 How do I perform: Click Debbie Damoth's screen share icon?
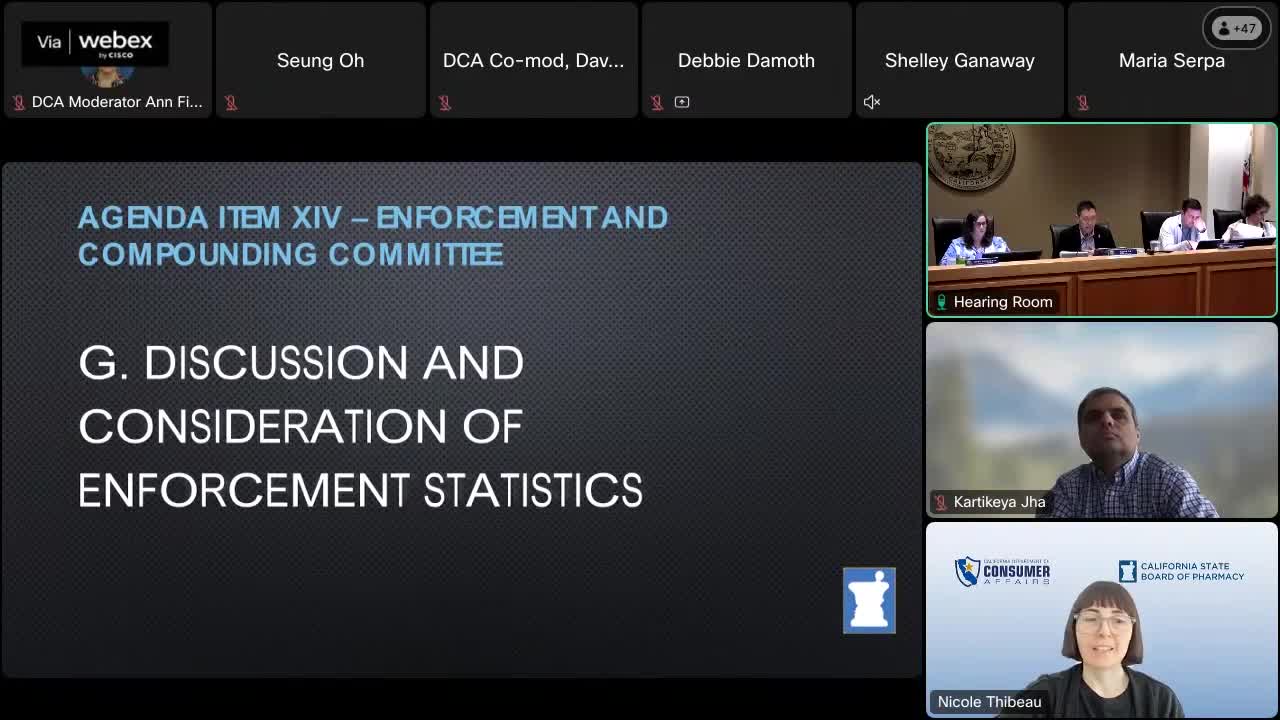pyautogui.click(x=682, y=102)
